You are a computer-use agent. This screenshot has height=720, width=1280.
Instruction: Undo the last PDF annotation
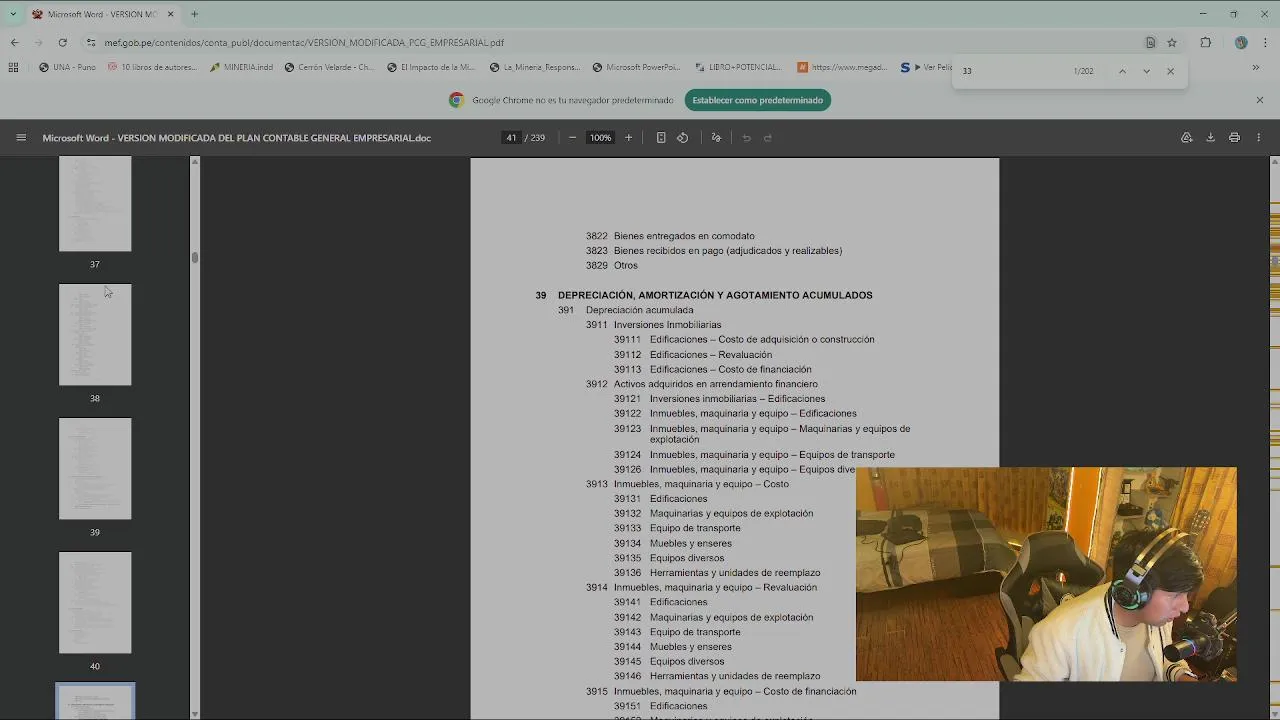[x=746, y=138]
